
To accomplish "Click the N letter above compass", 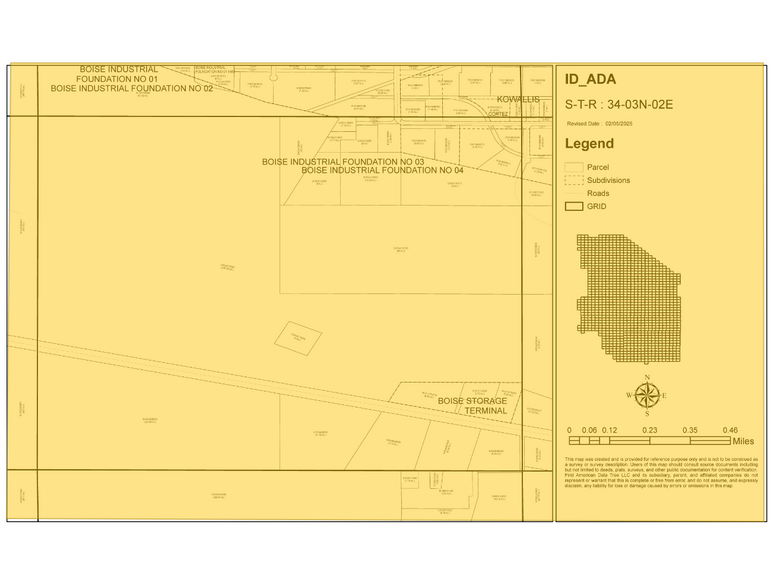I will [647, 376].
